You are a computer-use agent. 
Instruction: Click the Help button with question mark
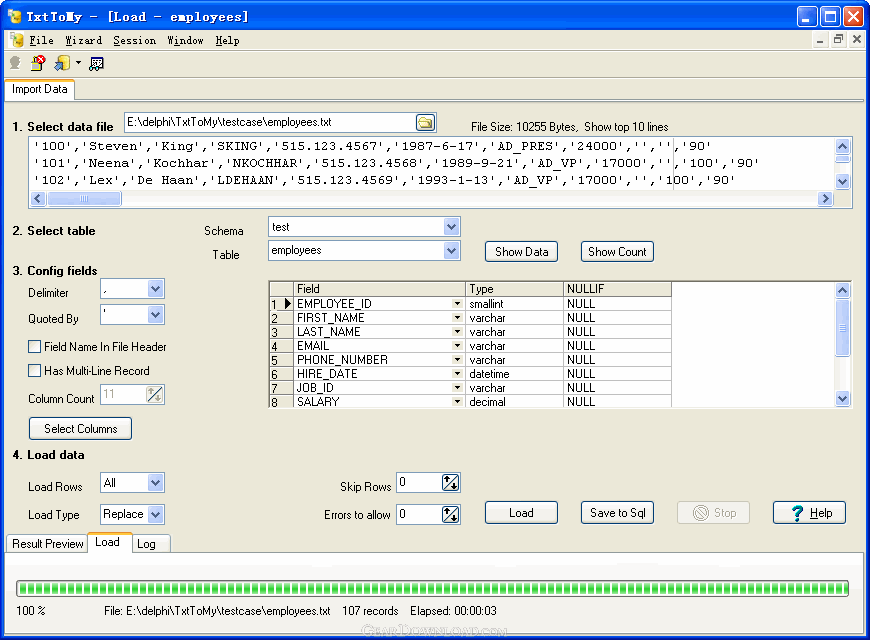click(x=809, y=513)
